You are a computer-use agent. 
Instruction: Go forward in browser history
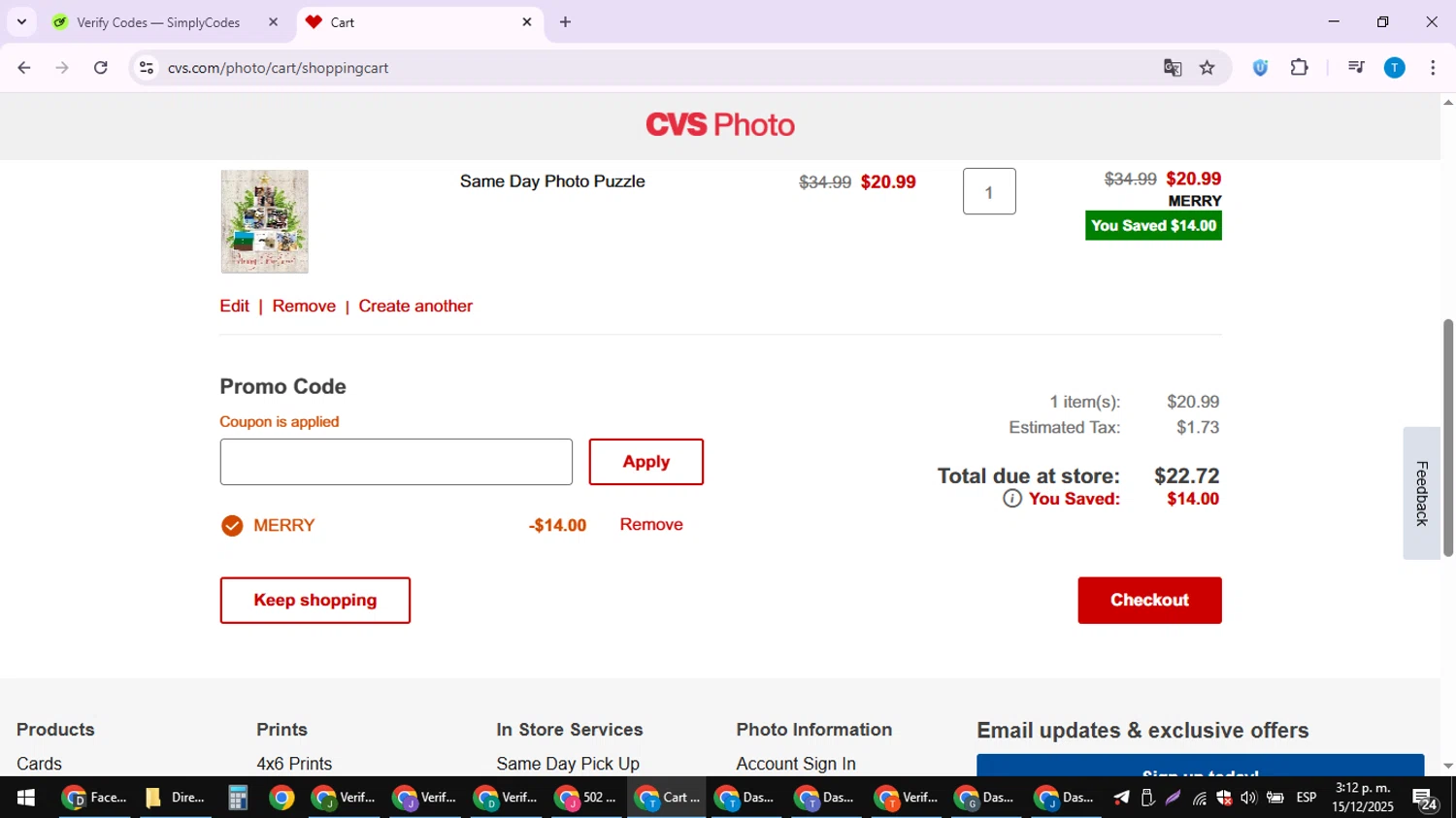point(62,68)
